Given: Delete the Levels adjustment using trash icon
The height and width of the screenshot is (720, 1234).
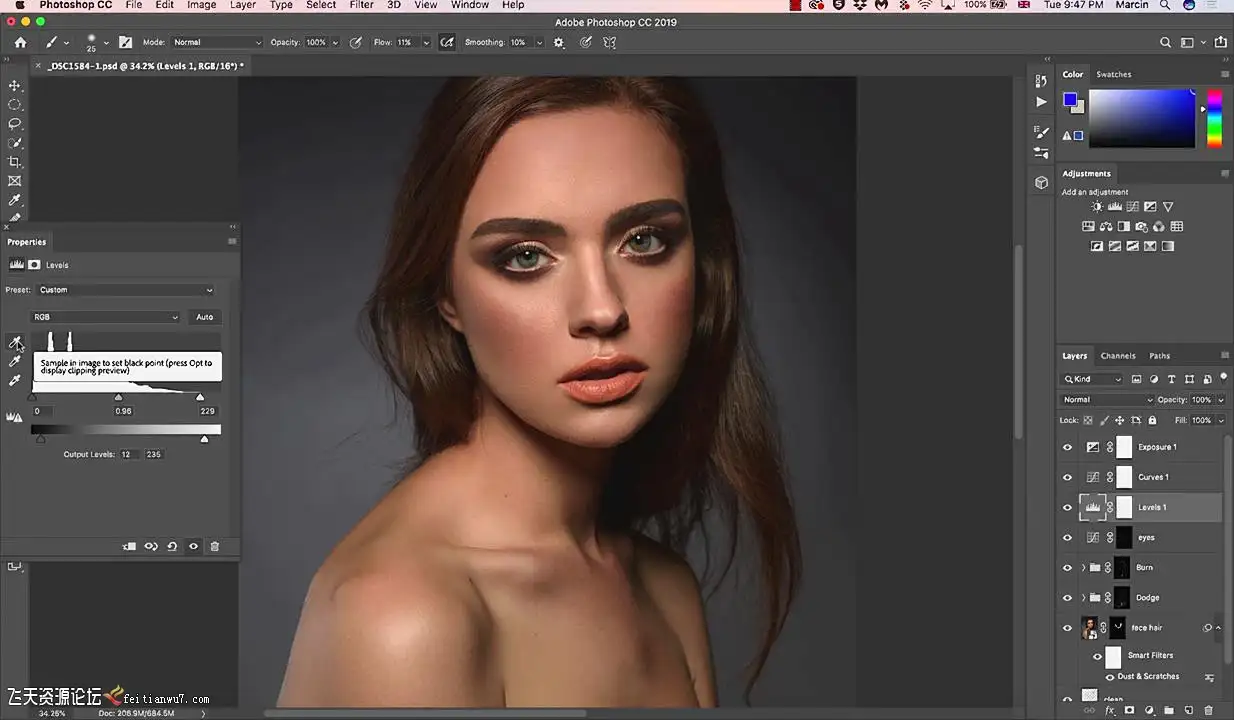Looking at the screenshot, I should click(214, 547).
